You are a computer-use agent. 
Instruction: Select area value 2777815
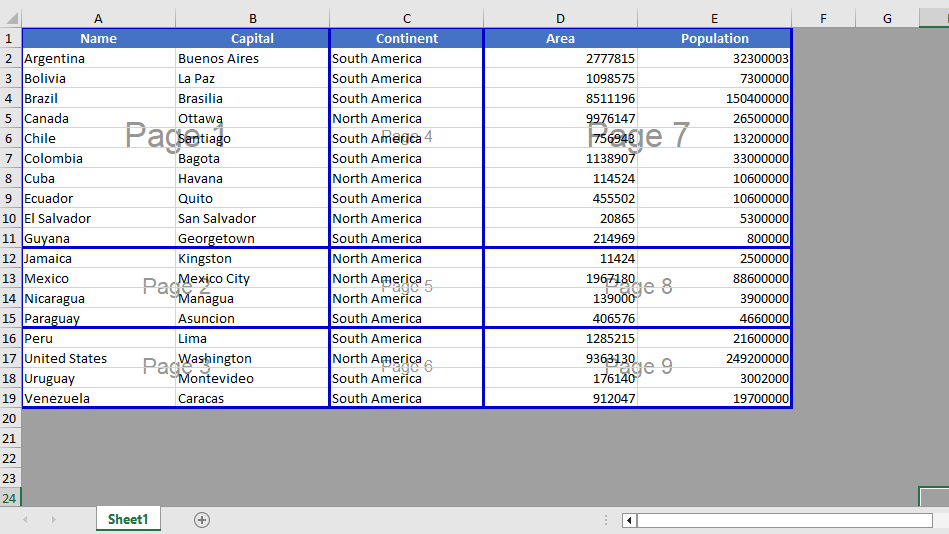[x=560, y=59]
